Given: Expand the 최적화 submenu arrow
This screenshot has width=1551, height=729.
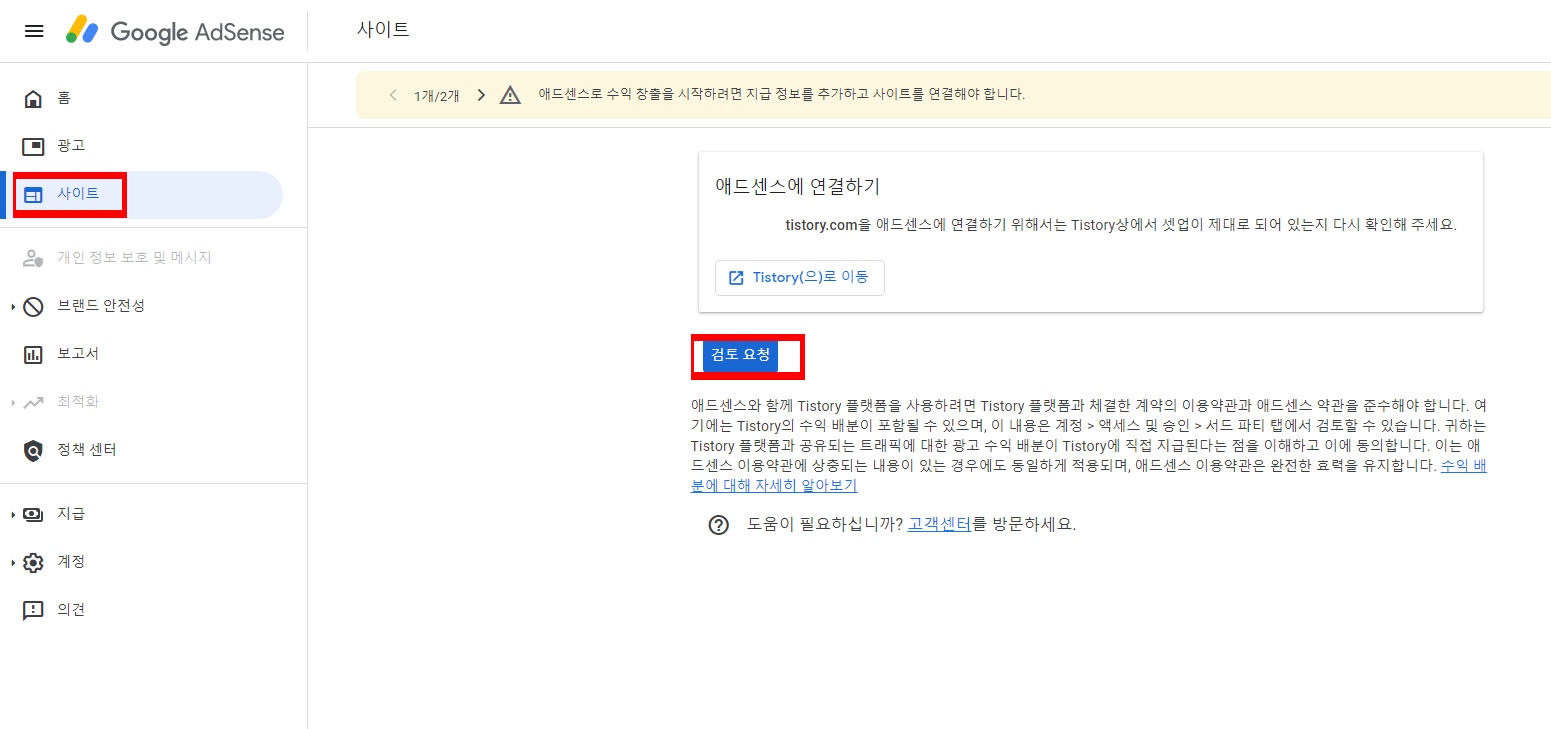Looking at the screenshot, I should (x=13, y=402).
